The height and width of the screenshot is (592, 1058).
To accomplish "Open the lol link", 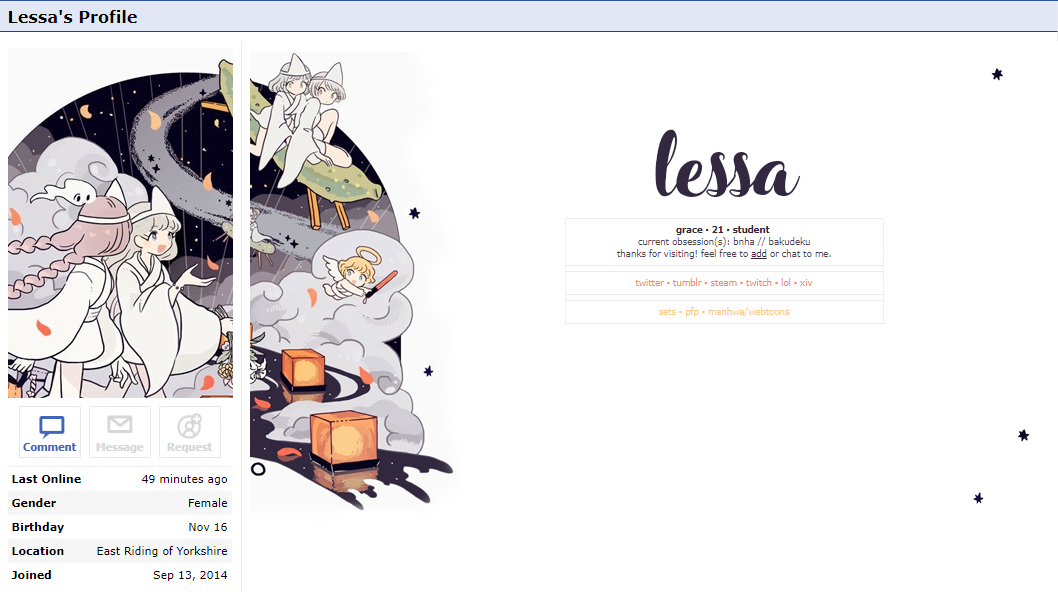I will (785, 283).
